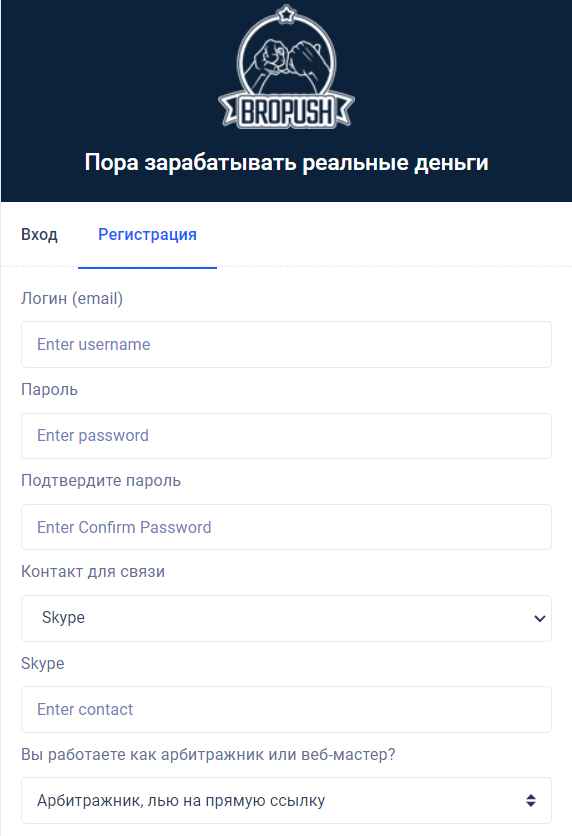
Task: Focus the Enter username field
Action: (x=286, y=344)
